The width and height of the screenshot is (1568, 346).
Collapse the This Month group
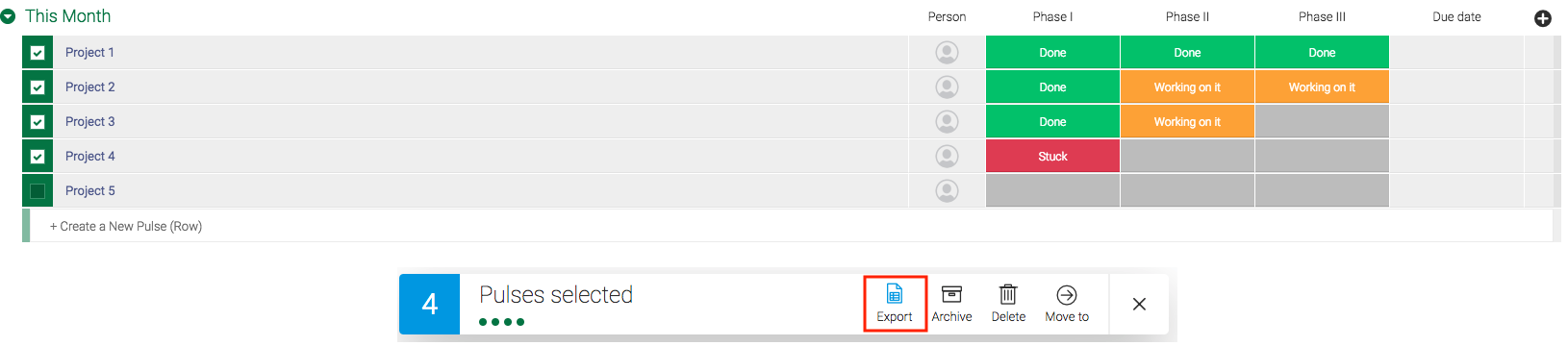(9, 16)
